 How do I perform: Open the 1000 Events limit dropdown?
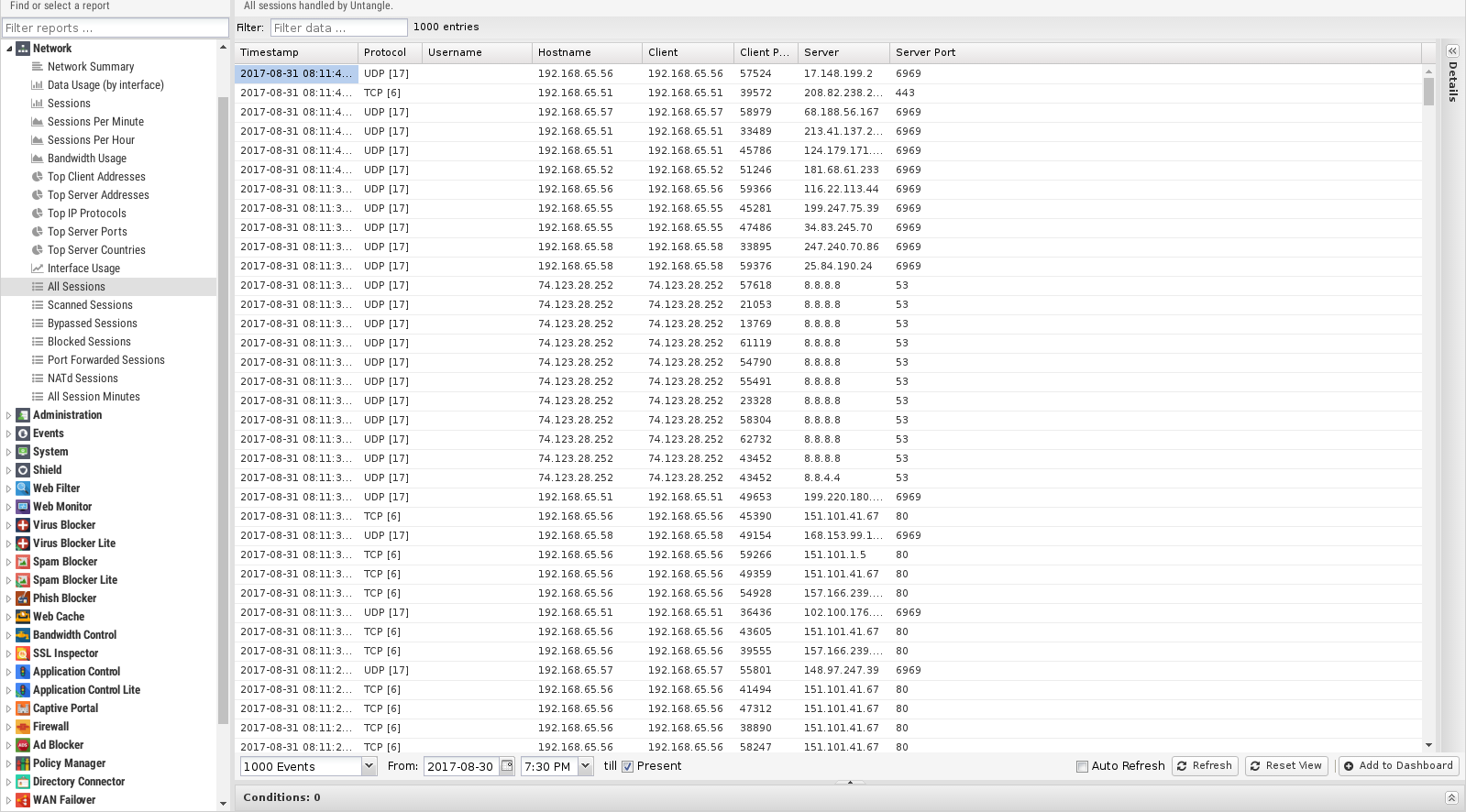coord(369,766)
